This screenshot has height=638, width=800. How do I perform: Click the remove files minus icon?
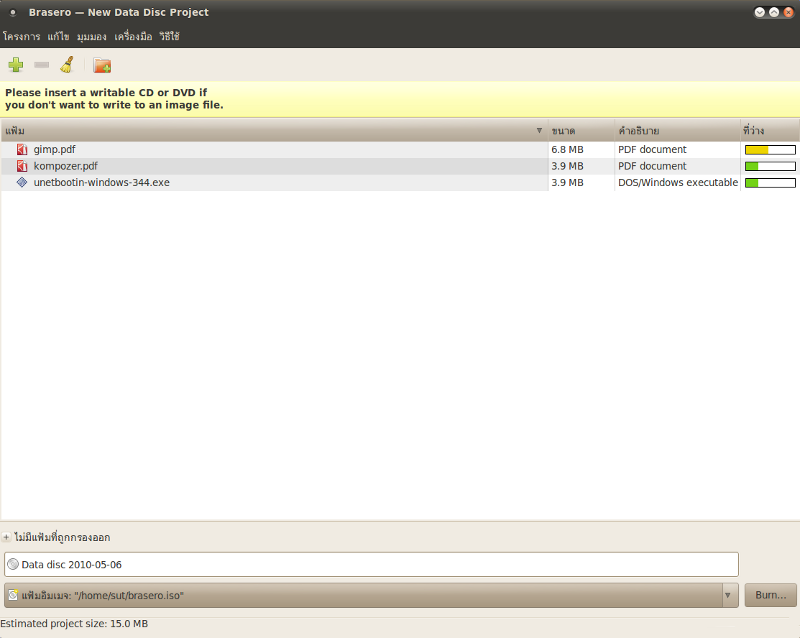(x=41, y=65)
